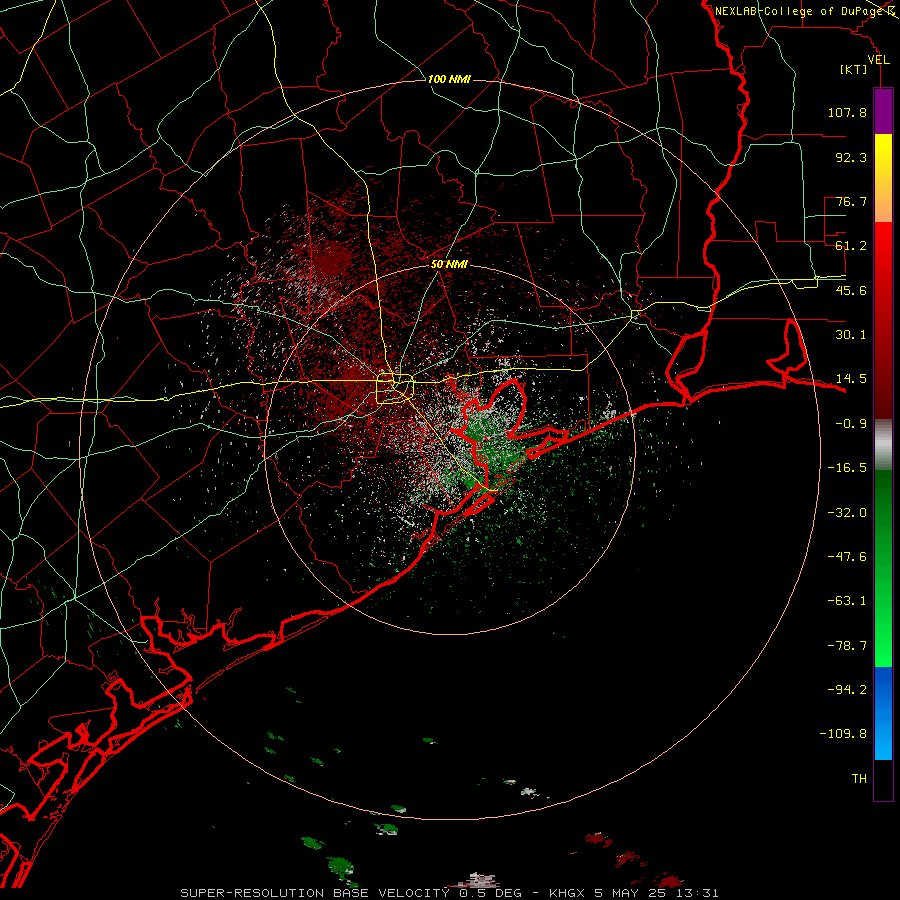This screenshot has width=900, height=900.
Task: Click the bright green segment of the color bar
Action: 883,568
